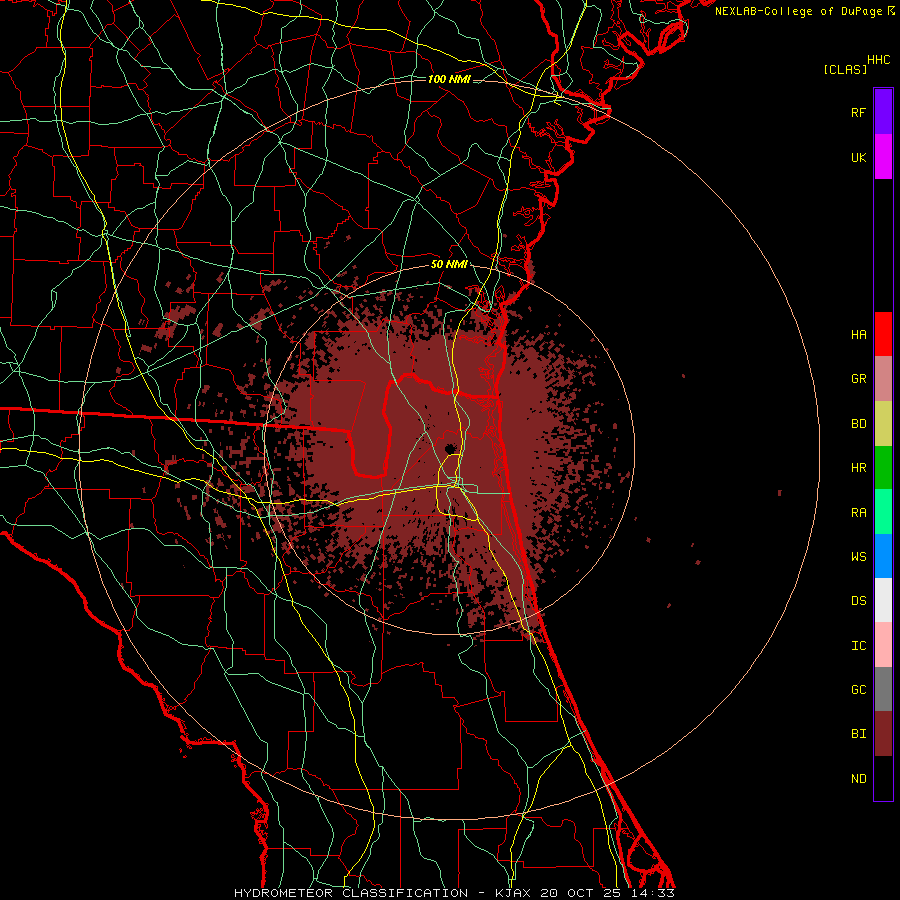Click the ND legend label
The width and height of the screenshot is (900, 900).
[858, 778]
